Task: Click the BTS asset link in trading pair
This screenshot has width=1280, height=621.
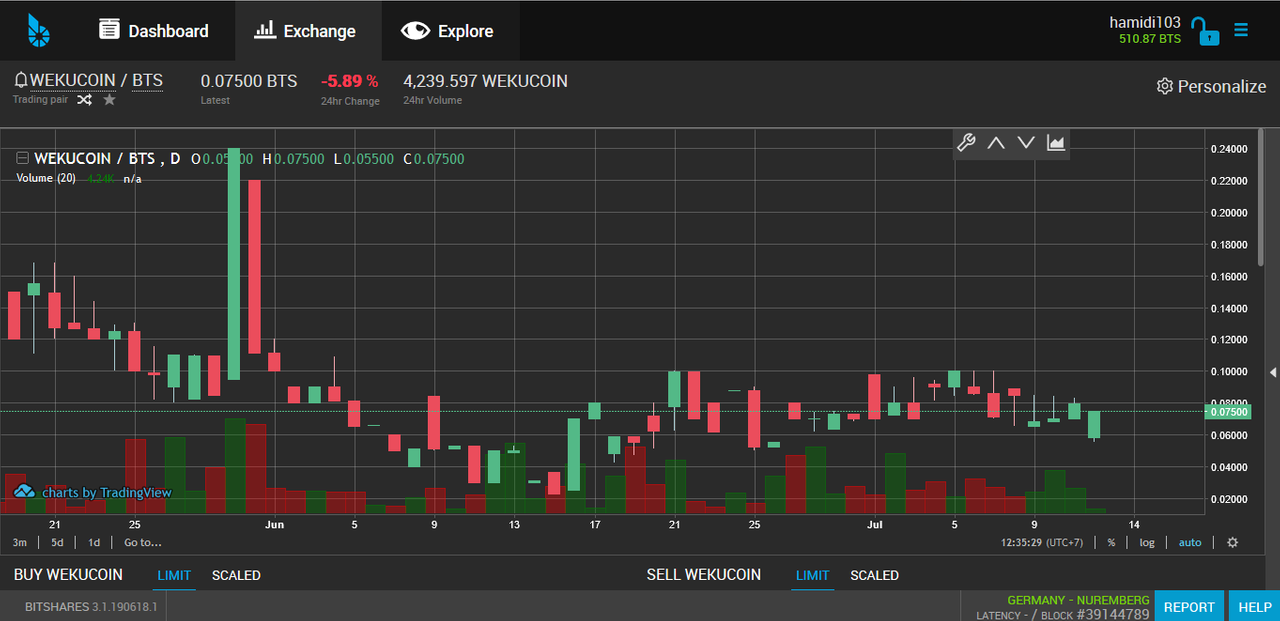Action: click(147, 81)
